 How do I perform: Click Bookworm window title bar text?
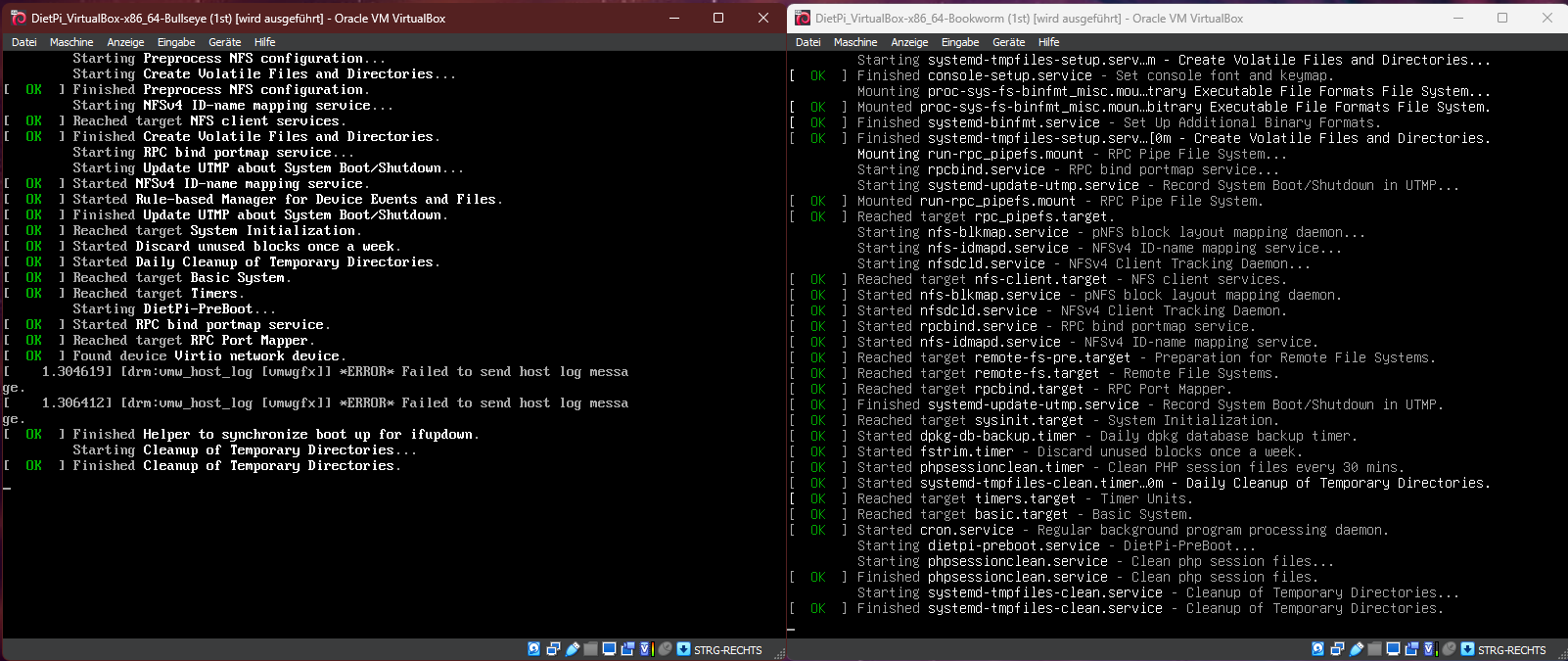coord(1029,18)
